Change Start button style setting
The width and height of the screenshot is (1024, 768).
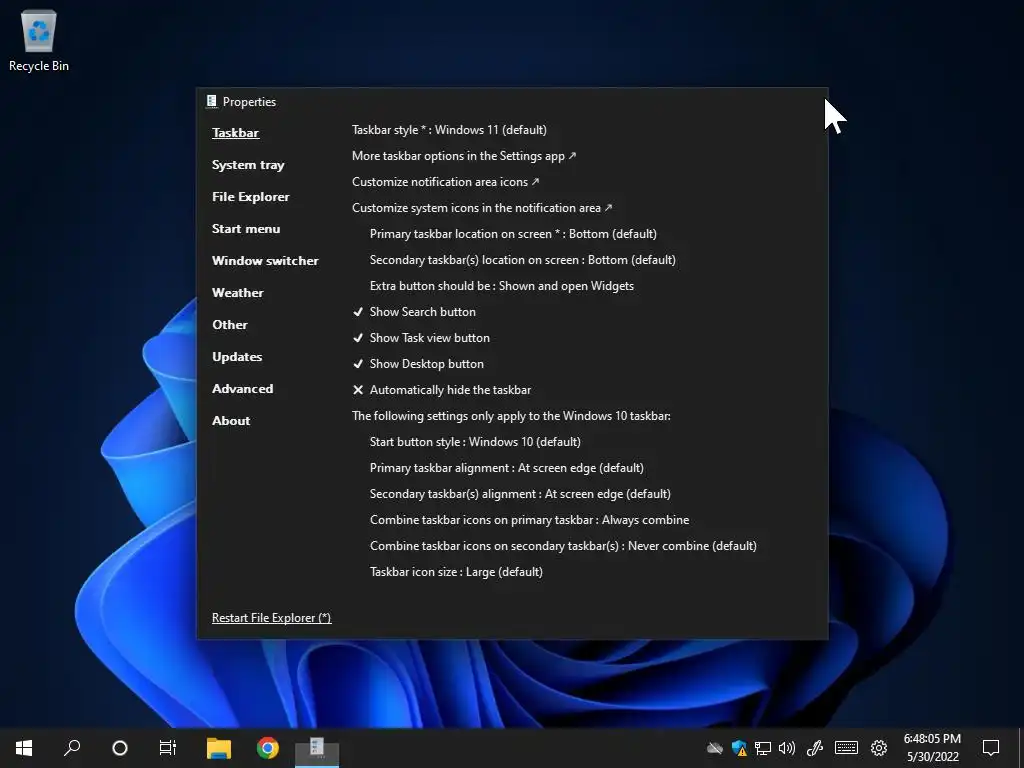[475, 442]
